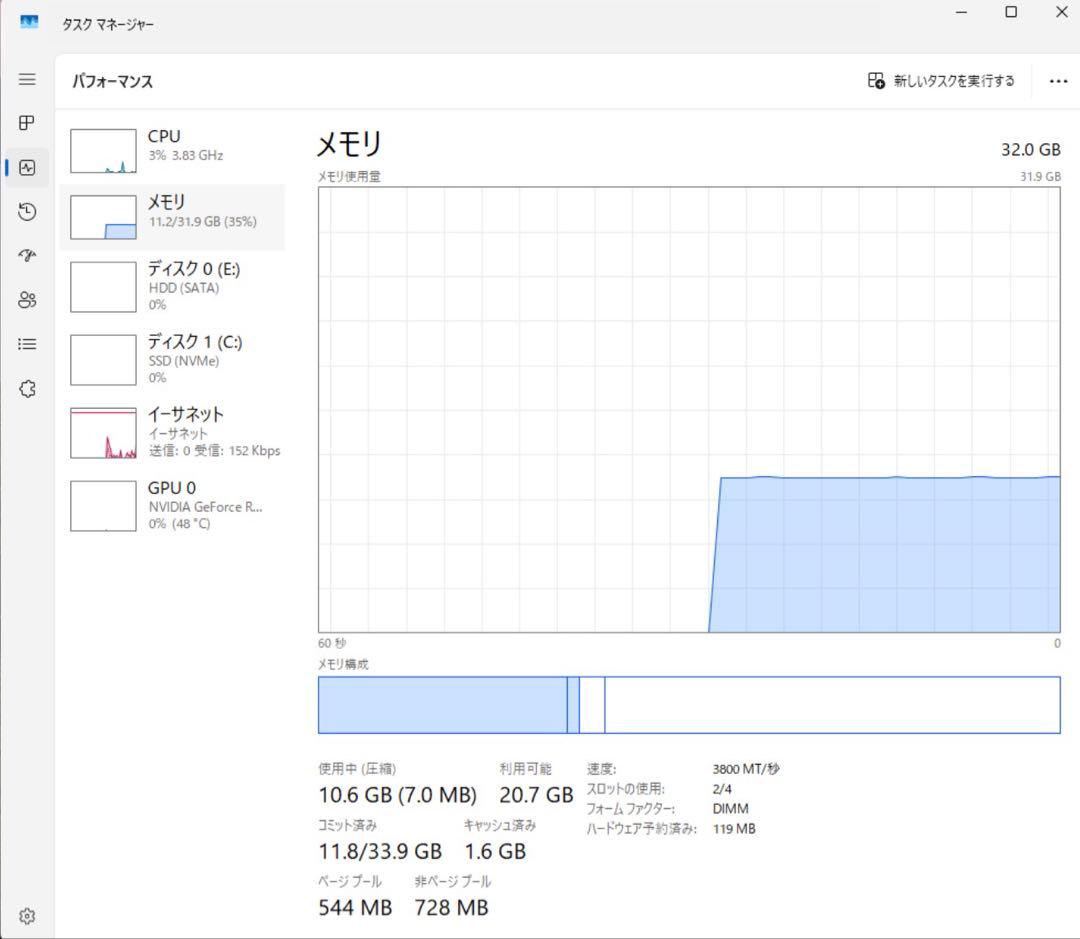Click 新しいタスクを実行する button
The image size is (1080, 939).
(941, 81)
